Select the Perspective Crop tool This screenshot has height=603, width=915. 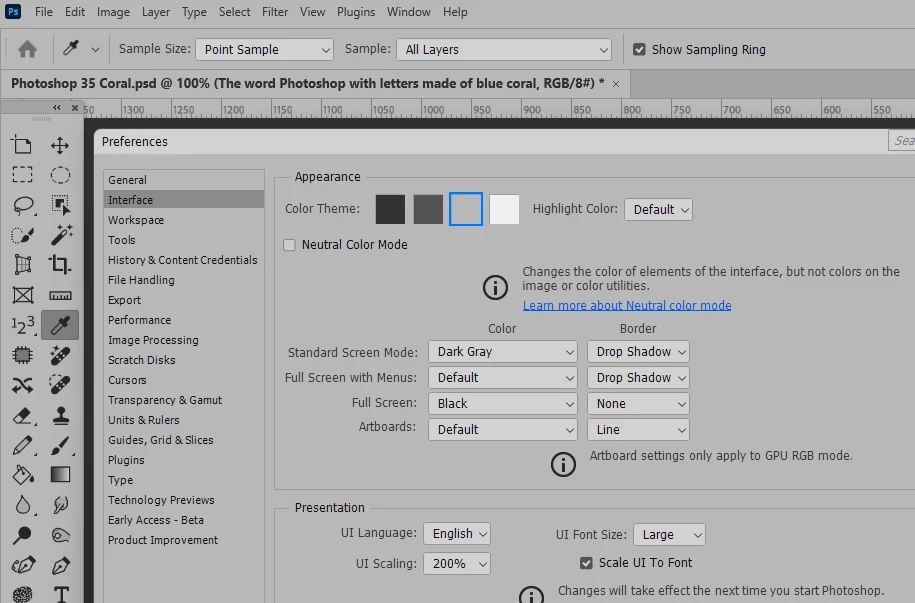(23, 264)
